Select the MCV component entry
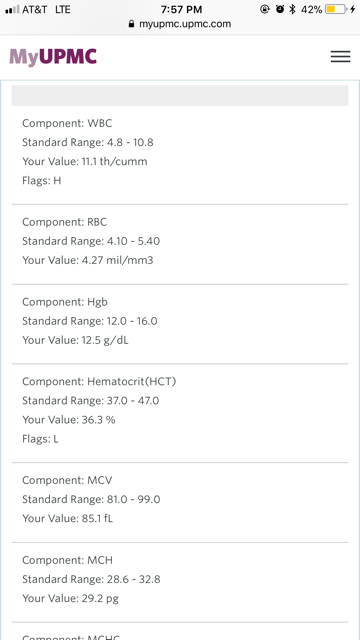Viewport: 360px width, 640px height. click(180, 499)
